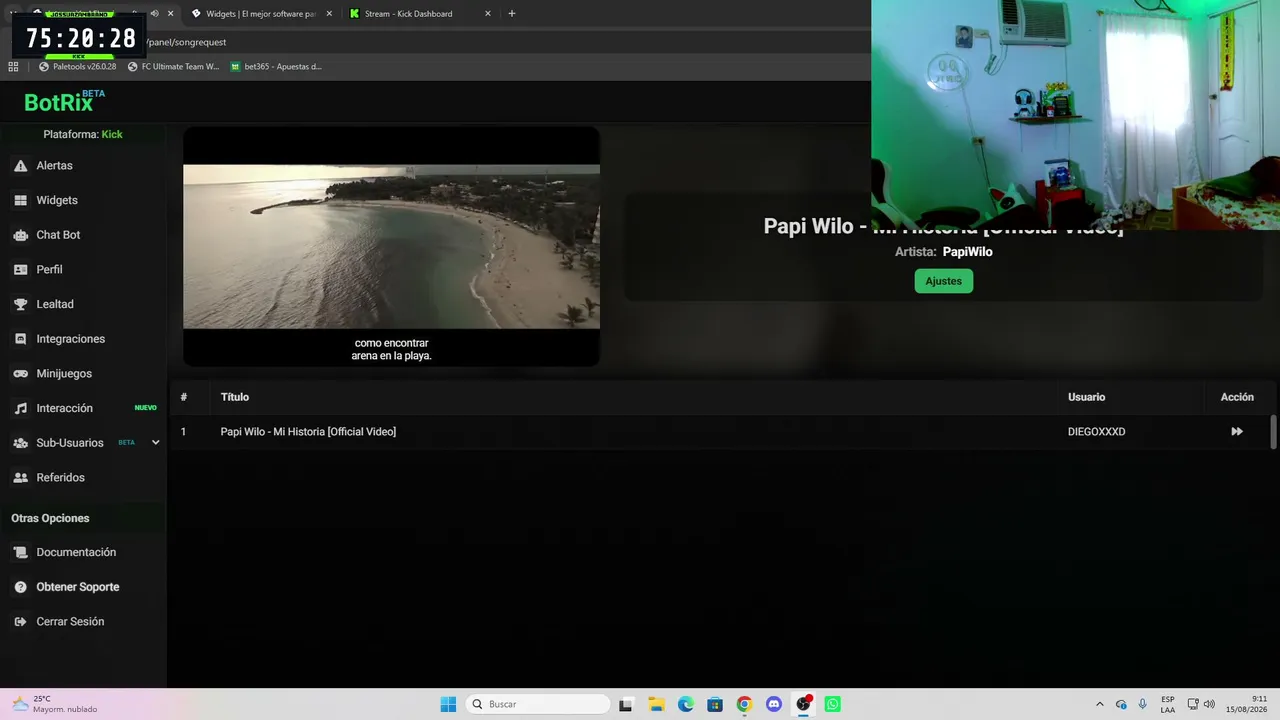Click the Obtener Soporte question mark icon
Image resolution: width=1280 pixels, height=720 pixels.
20,587
